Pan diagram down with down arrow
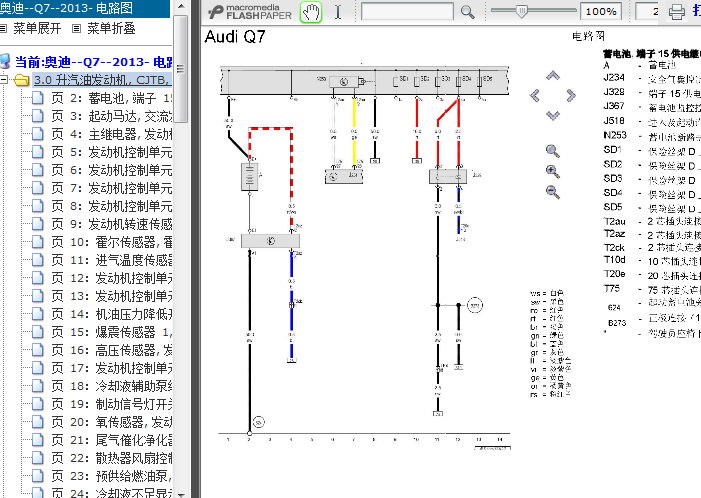Image resolution: width=701 pixels, height=498 pixels. (x=553, y=115)
